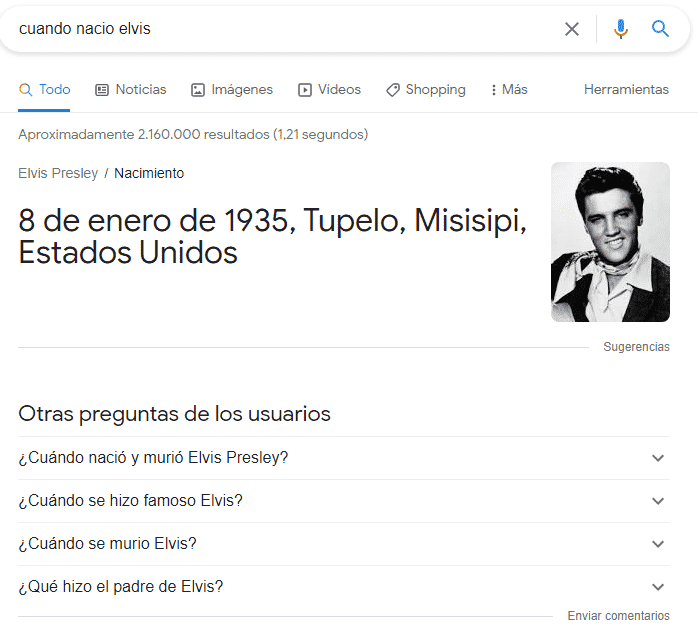Expand '¿Qué hizo el padre de Elvis?'

click(344, 587)
